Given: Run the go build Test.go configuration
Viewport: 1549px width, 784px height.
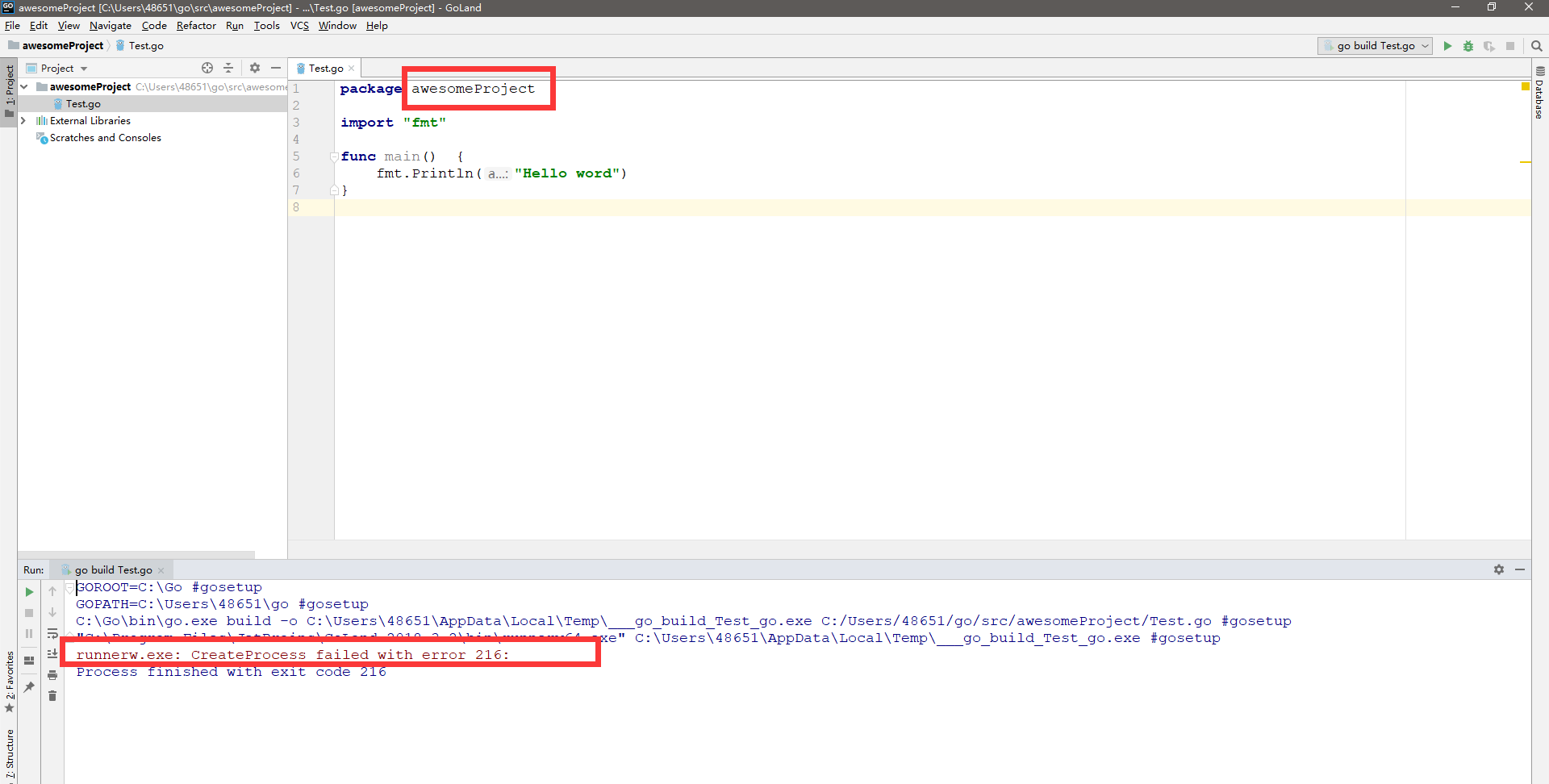Looking at the screenshot, I should (x=1447, y=46).
